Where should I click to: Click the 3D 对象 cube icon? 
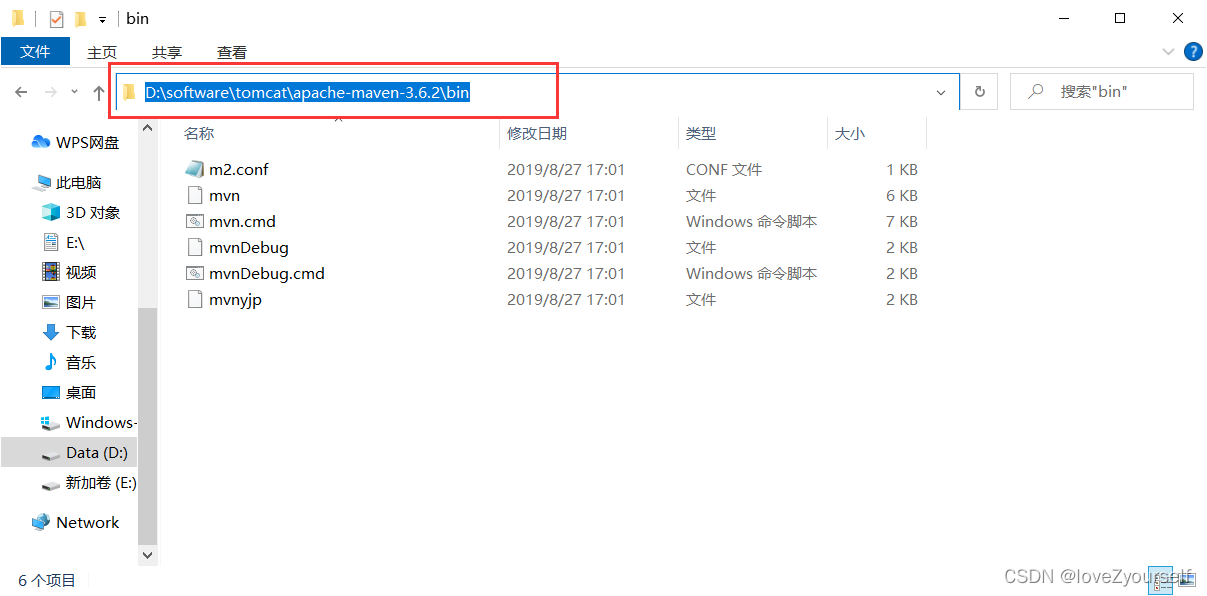click(x=51, y=212)
